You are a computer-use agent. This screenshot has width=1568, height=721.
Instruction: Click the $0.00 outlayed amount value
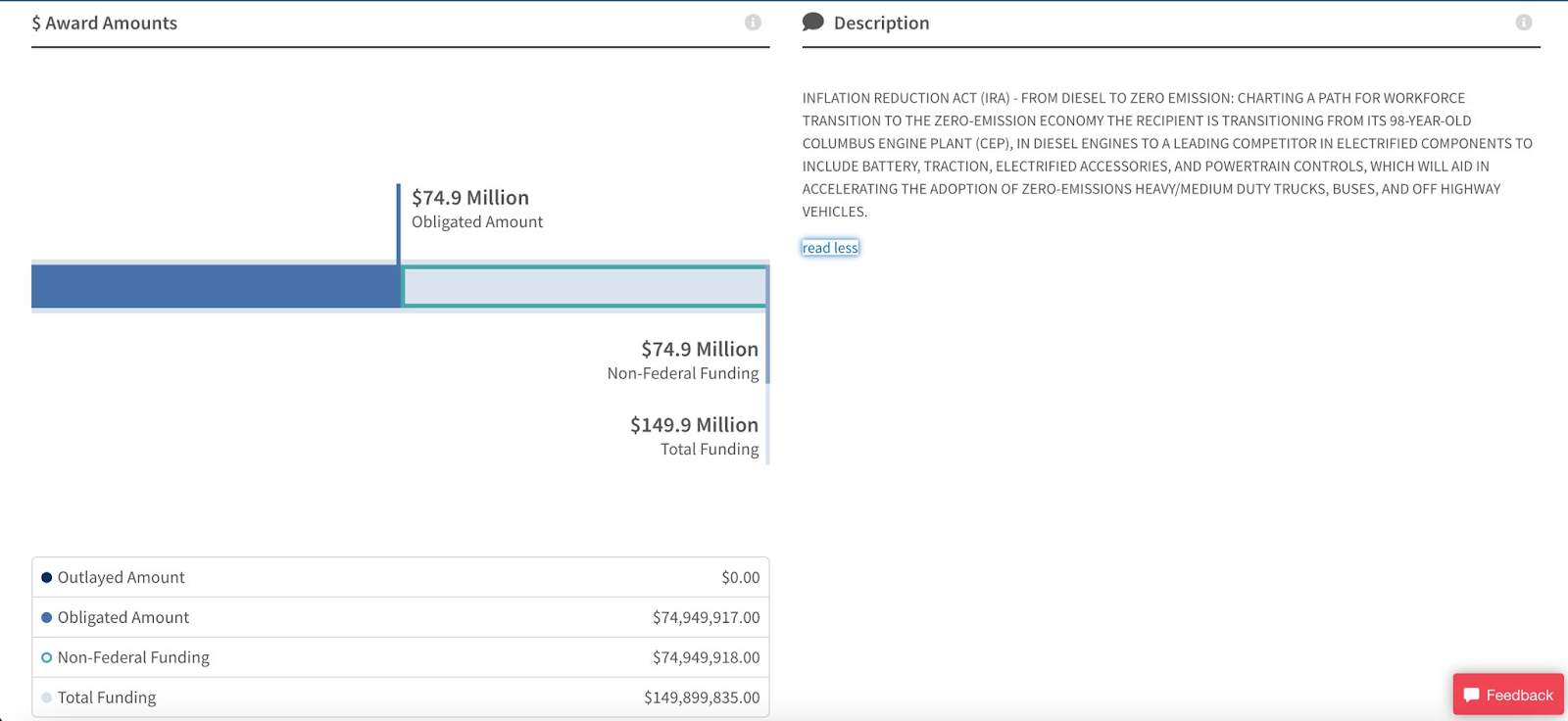(740, 578)
